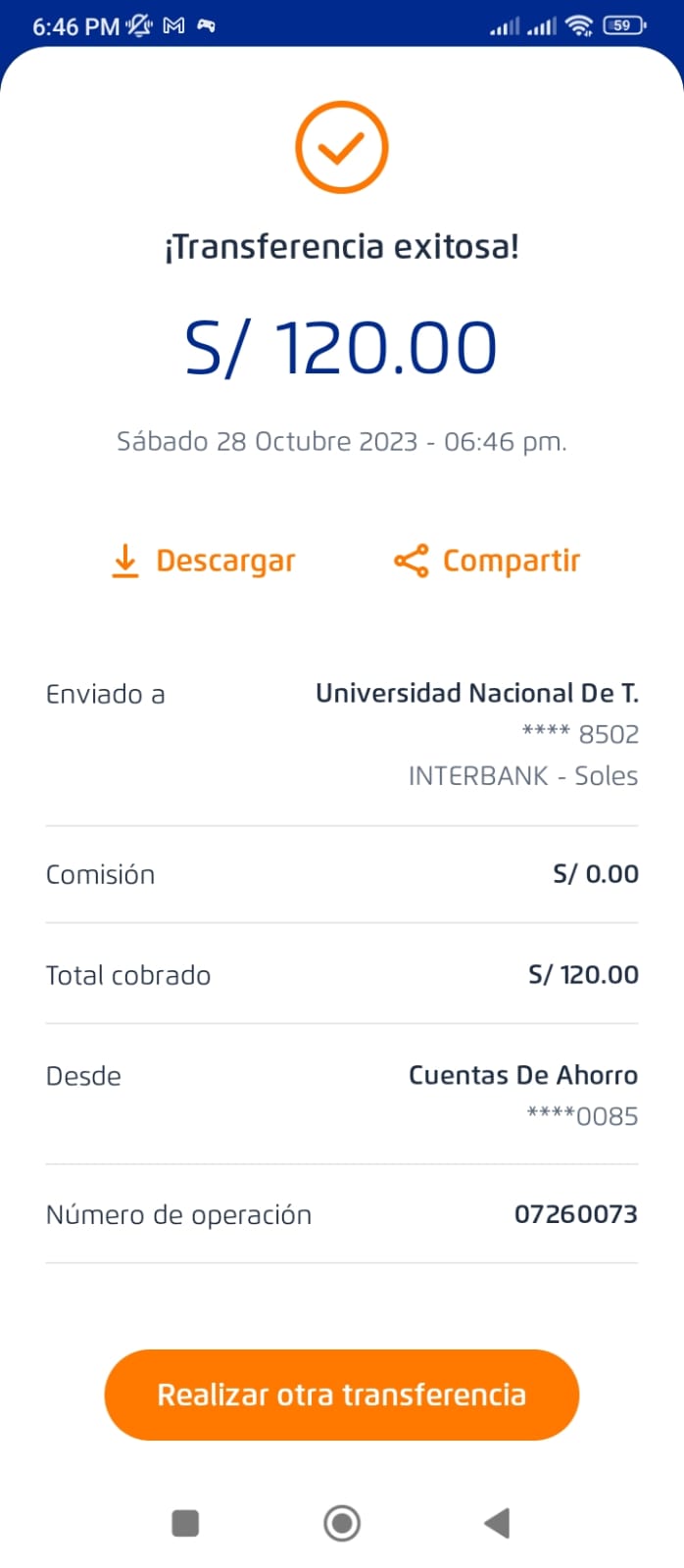The height and width of the screenshot is (1568, 684).
Task: Tap the battery indicator icon
Action: pos(624,26)
